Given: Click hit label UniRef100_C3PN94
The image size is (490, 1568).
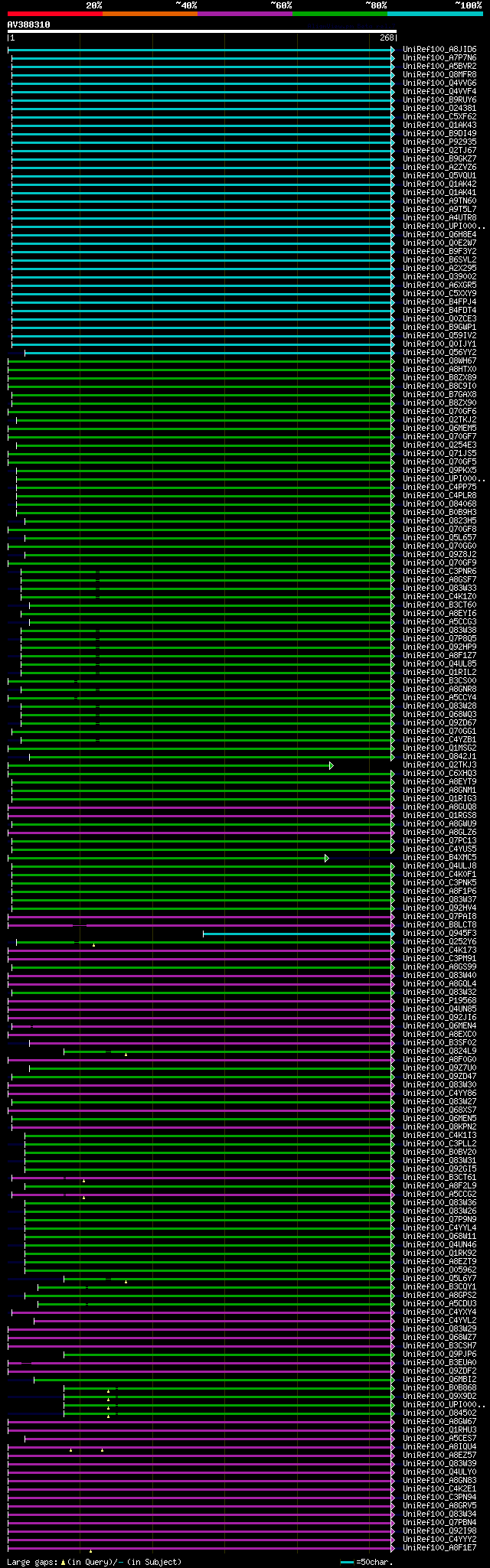Looking at the screenshot, I should (x=439, y=1498).
